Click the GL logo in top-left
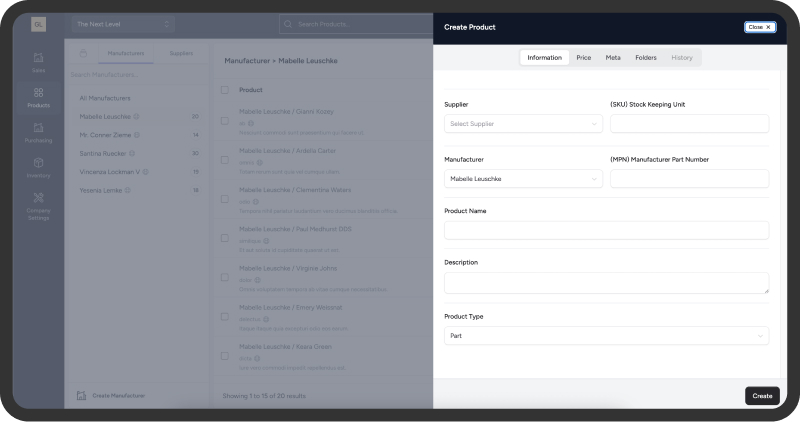800x422 pixels. pos(38,24)
